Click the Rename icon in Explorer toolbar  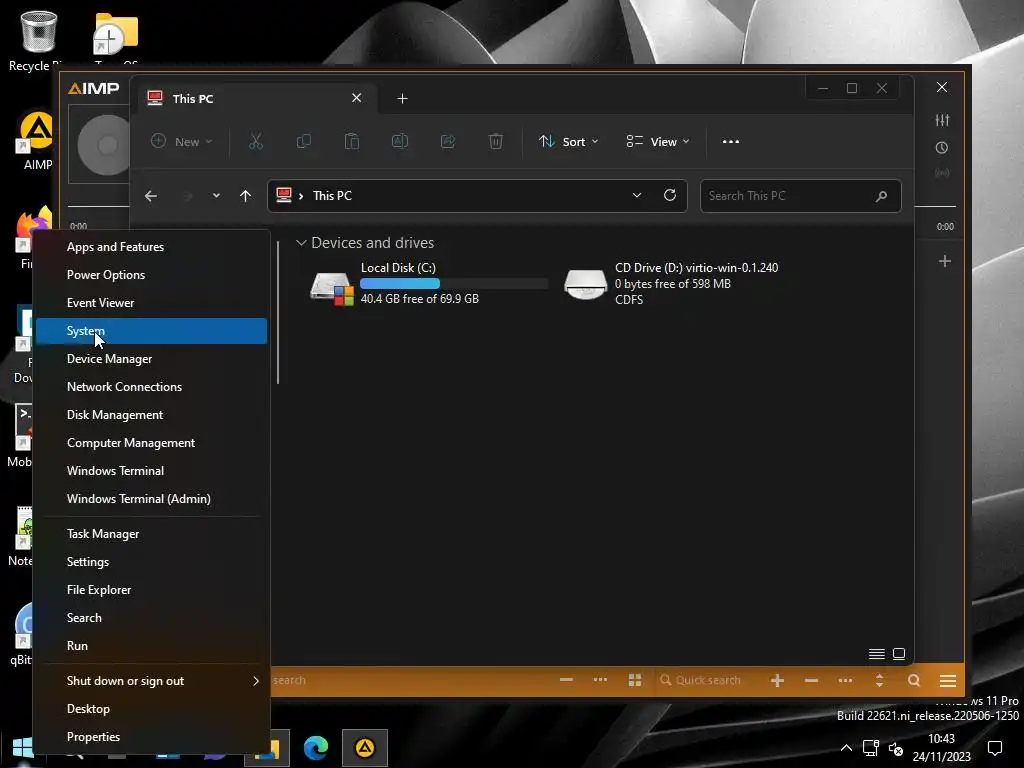(400, 142)
